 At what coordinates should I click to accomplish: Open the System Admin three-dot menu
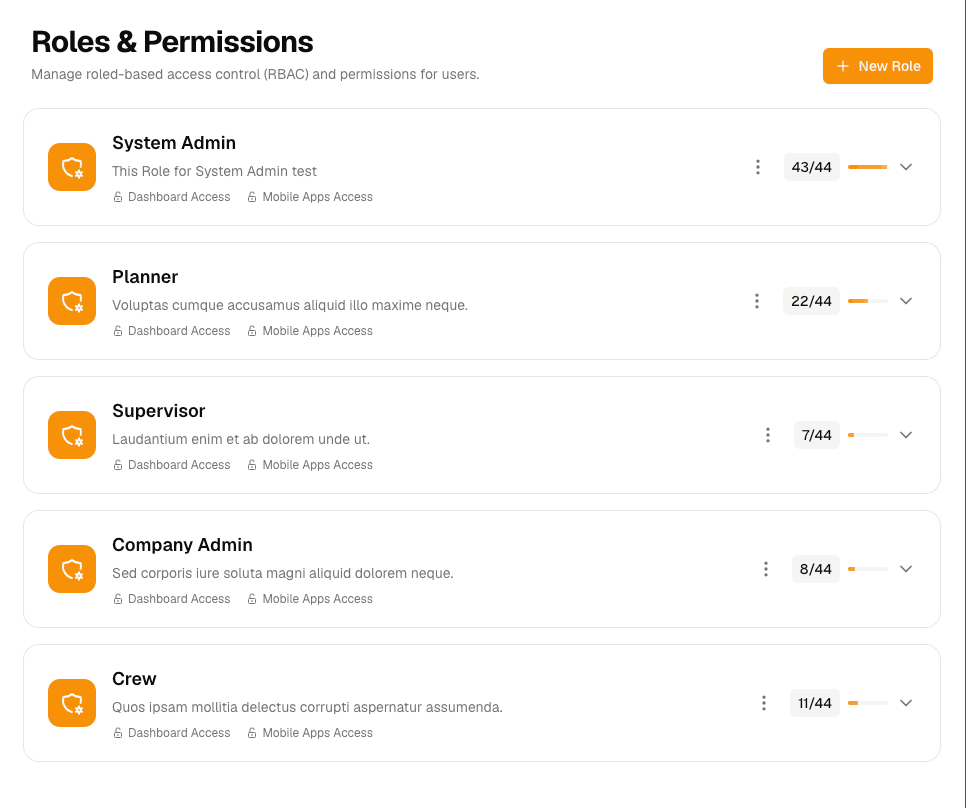click(x=758, y=167)
